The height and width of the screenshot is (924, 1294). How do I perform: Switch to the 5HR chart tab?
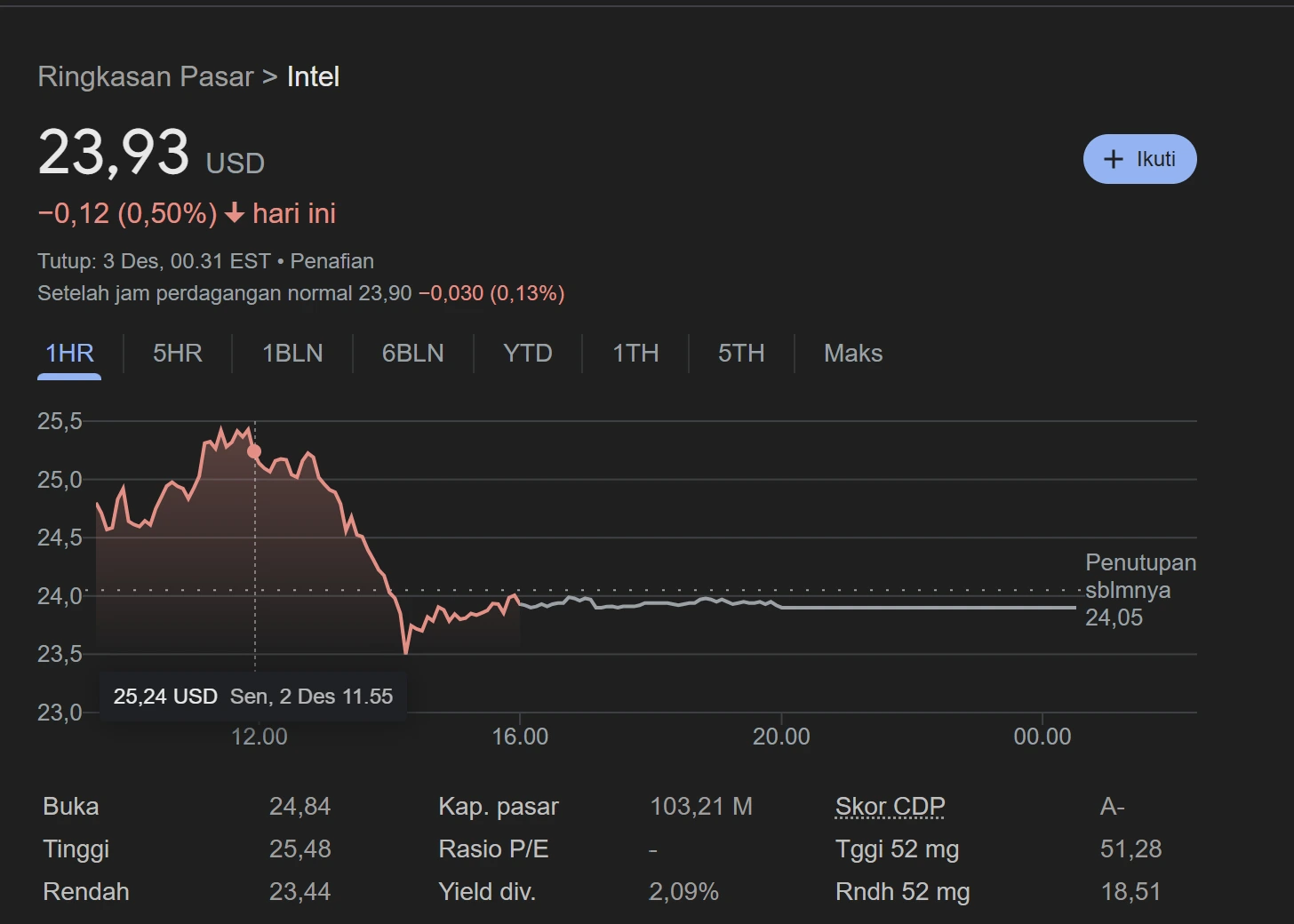(x=178, y=354)
